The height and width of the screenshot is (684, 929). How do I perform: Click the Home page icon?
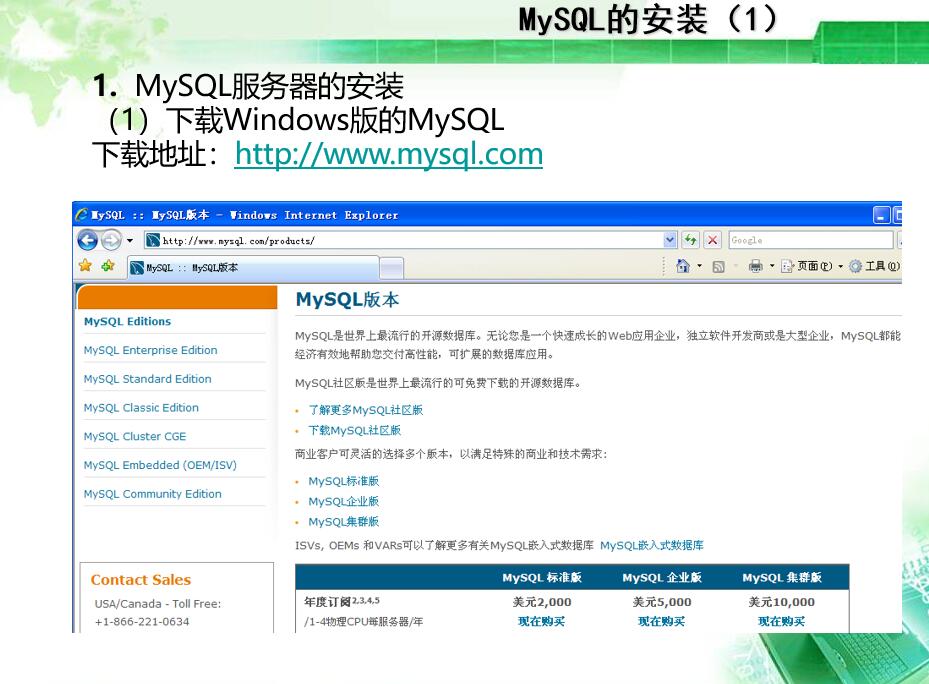[683, 266]
